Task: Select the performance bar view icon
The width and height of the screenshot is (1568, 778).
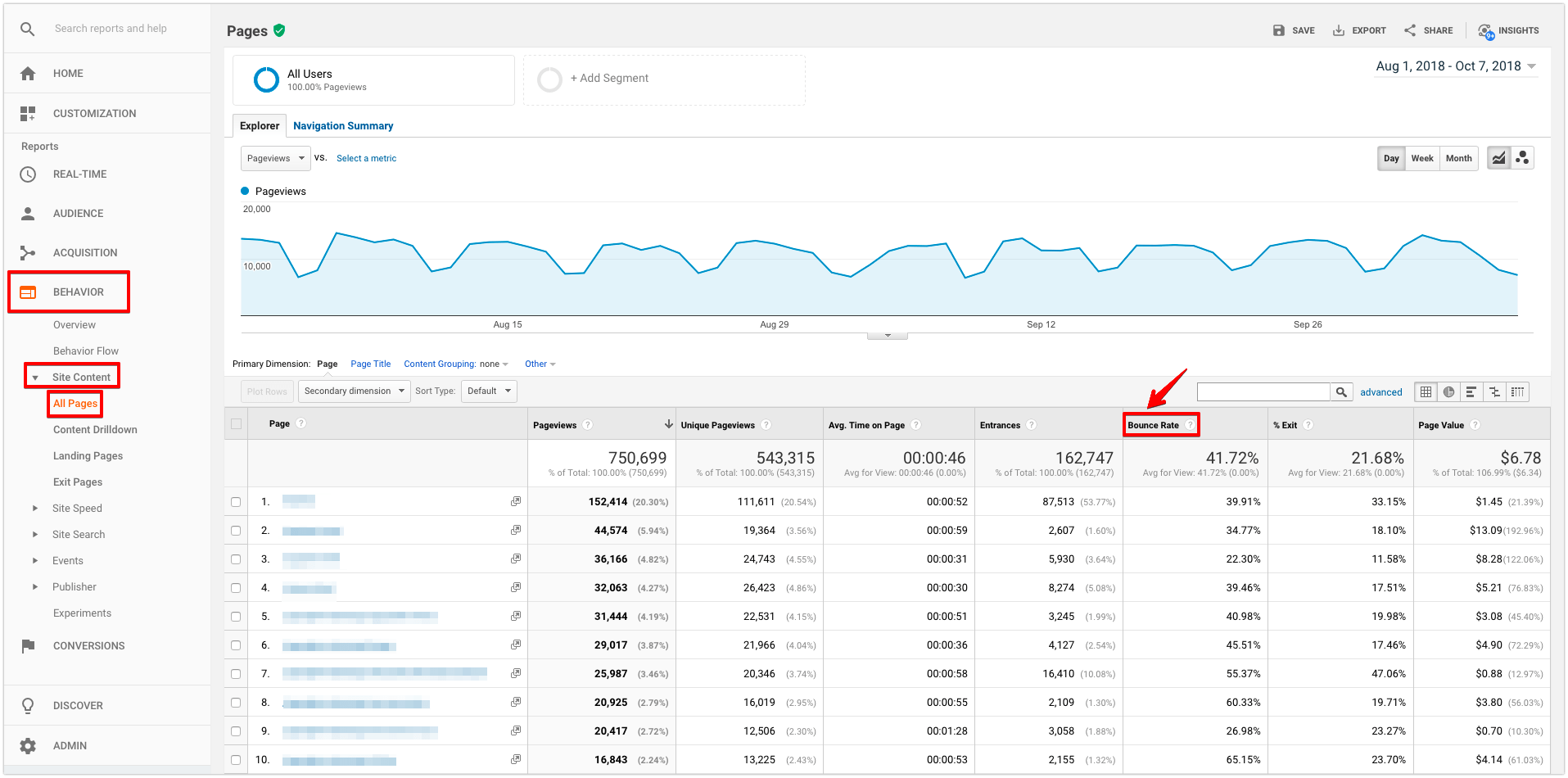Action: tap(1471, 392)
